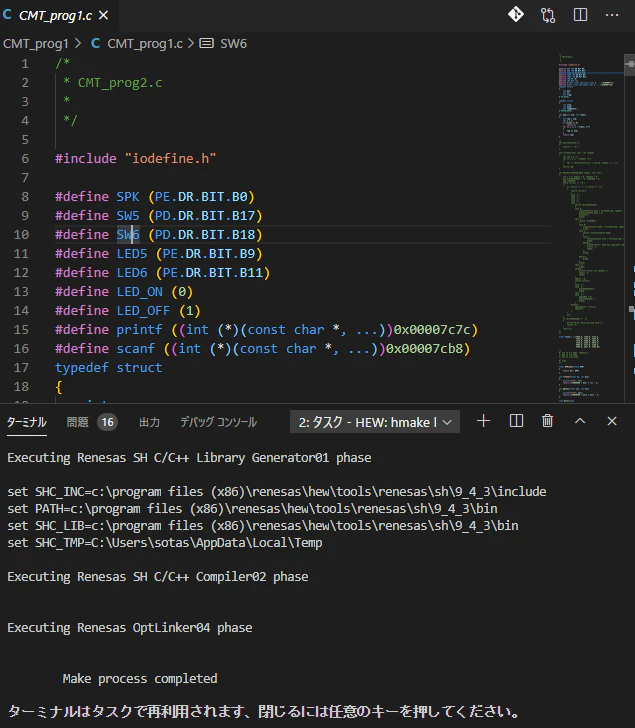Viewport: 635px width, 728px height.
Task: Click the "Compiler02 phase" terminal line
Action: tap(158, 576)
